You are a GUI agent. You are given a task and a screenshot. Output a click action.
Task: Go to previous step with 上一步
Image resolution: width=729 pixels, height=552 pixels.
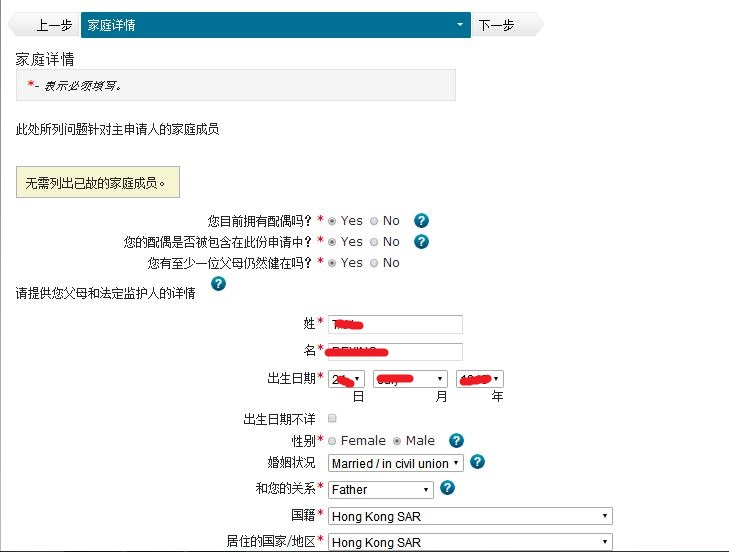[52, 25]
